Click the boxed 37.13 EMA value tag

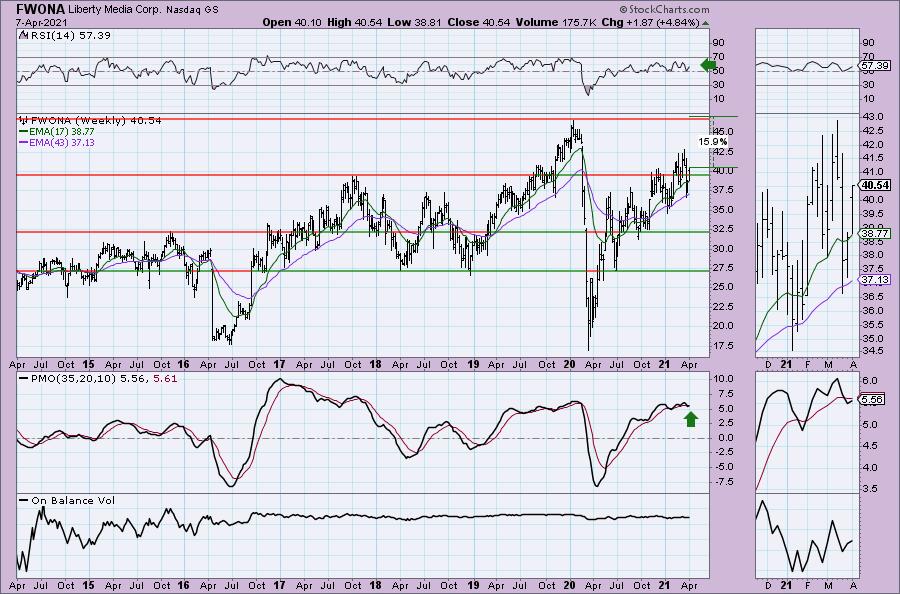point(875,279)
